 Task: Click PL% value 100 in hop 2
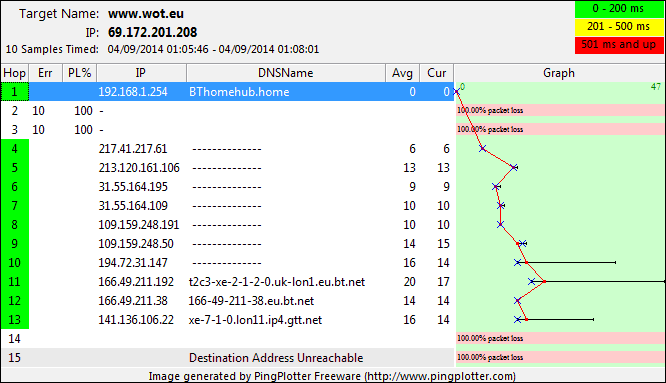pyautogui.click(x=83, y=111)
